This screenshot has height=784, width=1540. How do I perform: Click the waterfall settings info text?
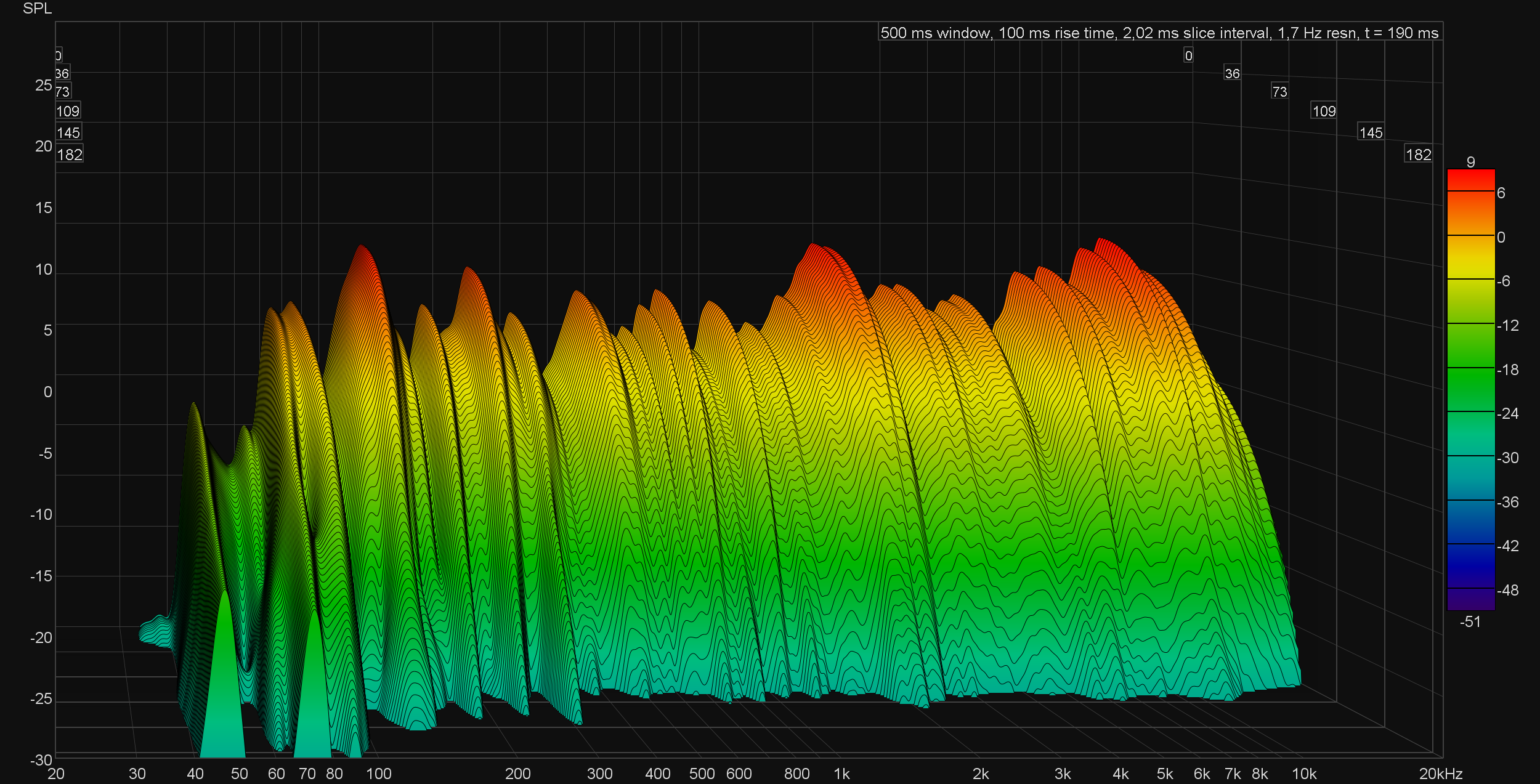point(1159,33)
